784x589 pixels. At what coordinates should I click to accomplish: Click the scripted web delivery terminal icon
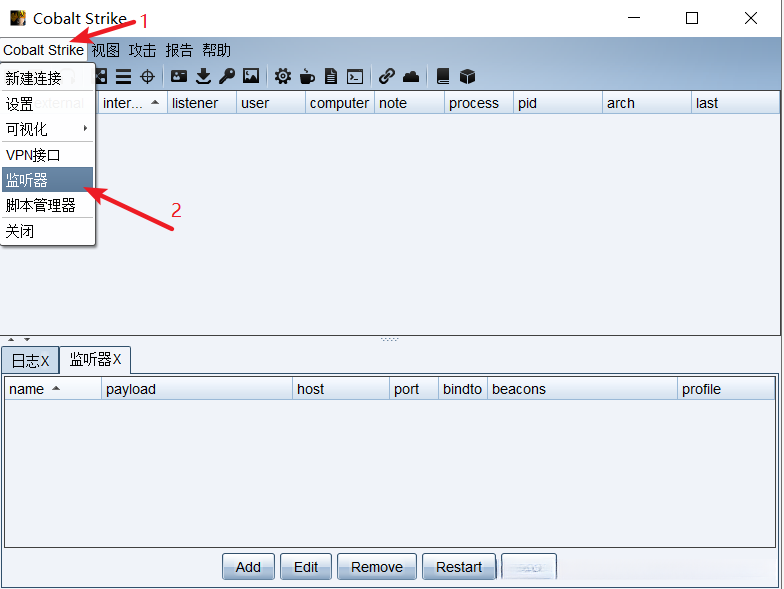[355, 76]
